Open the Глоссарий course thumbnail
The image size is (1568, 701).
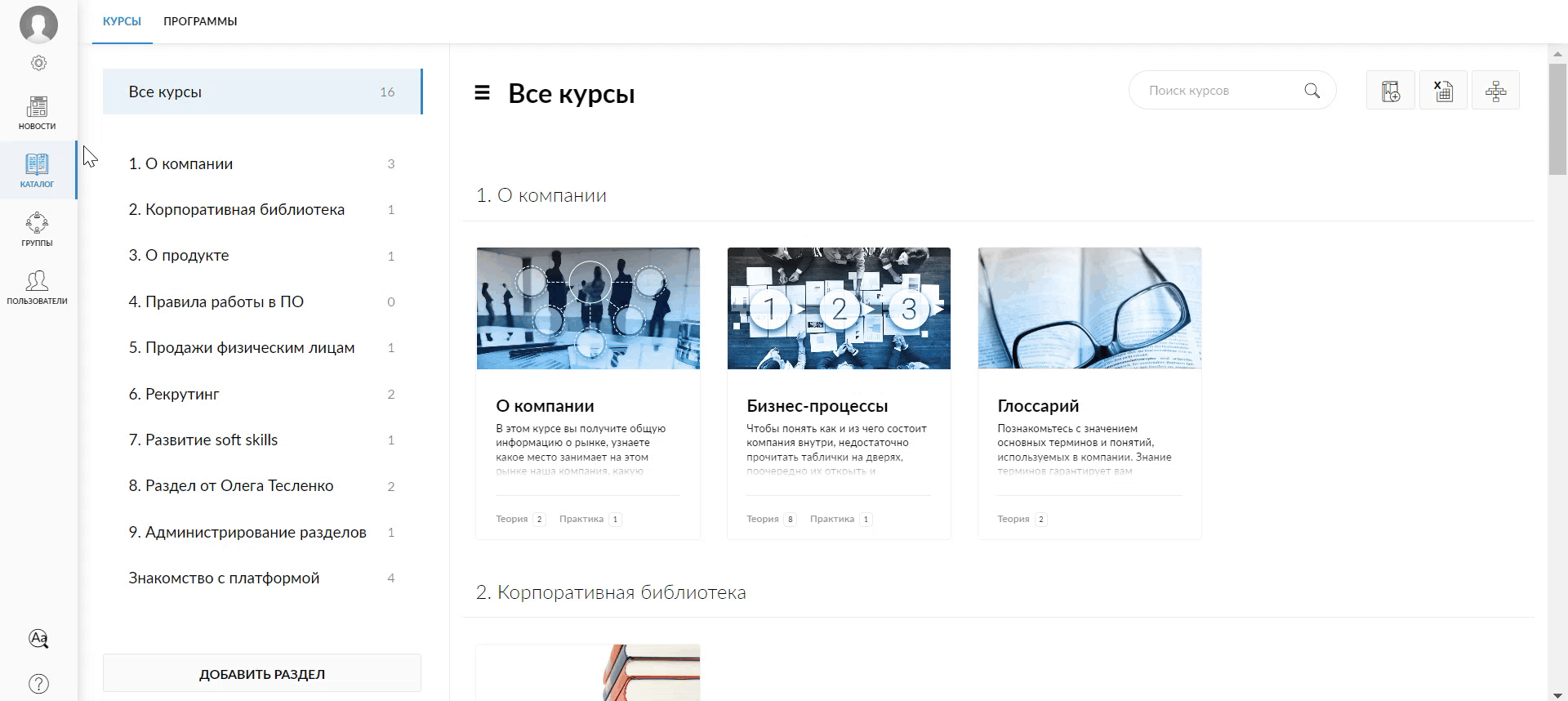[1089, 308]
